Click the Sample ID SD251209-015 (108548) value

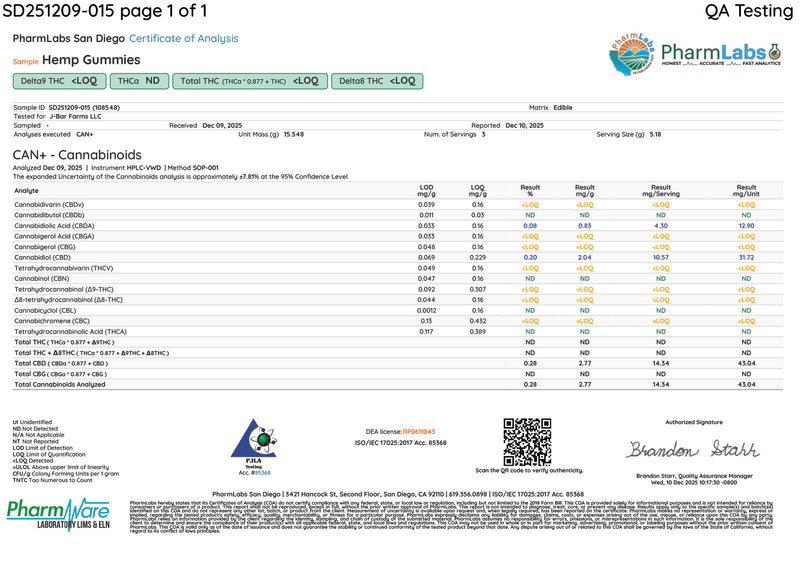(84, 108)
